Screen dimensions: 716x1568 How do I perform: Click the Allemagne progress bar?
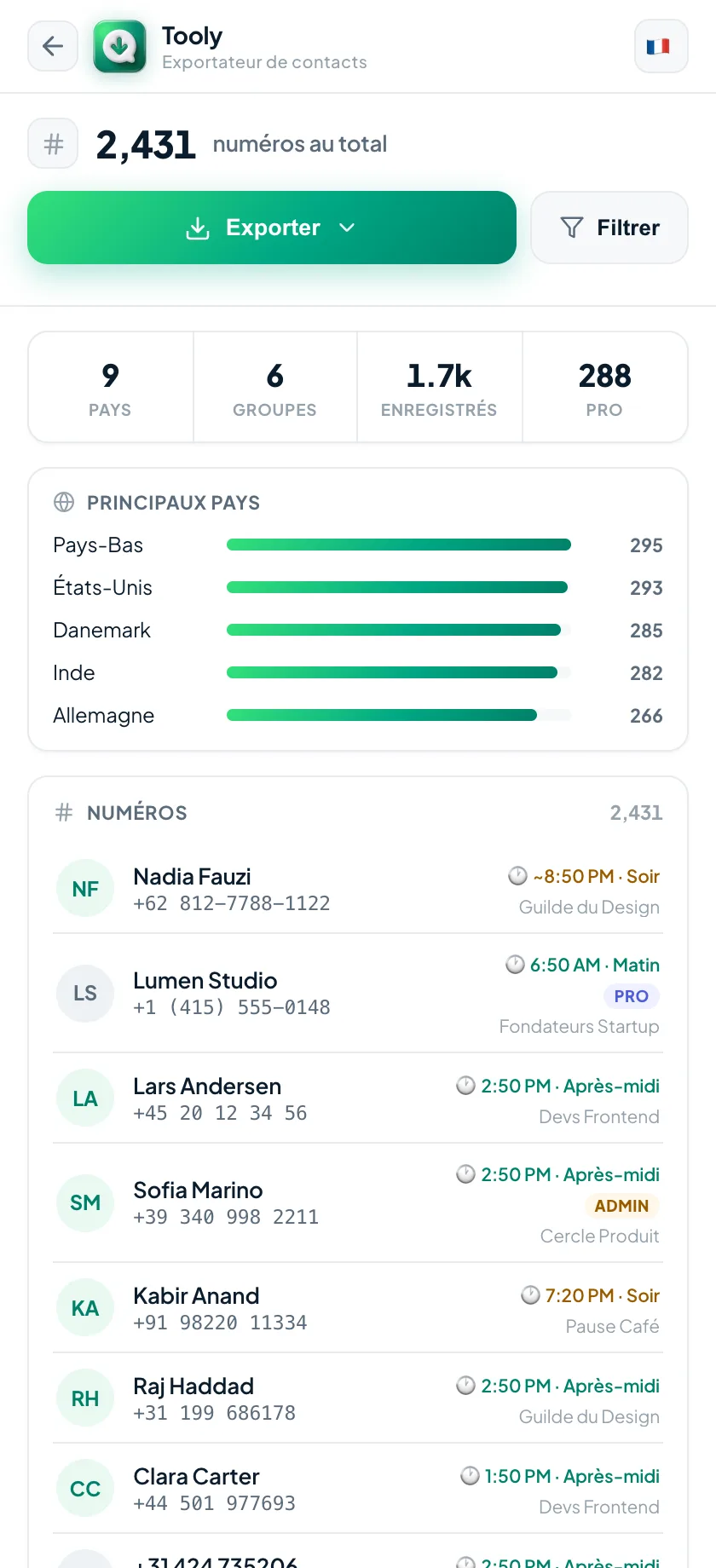click(x=399, y=716)
